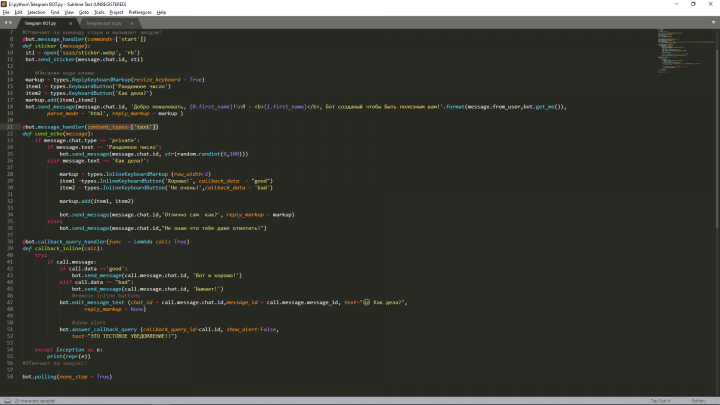Open the Preferences menu
Screen dimensions: 720x405
point(140,12)
